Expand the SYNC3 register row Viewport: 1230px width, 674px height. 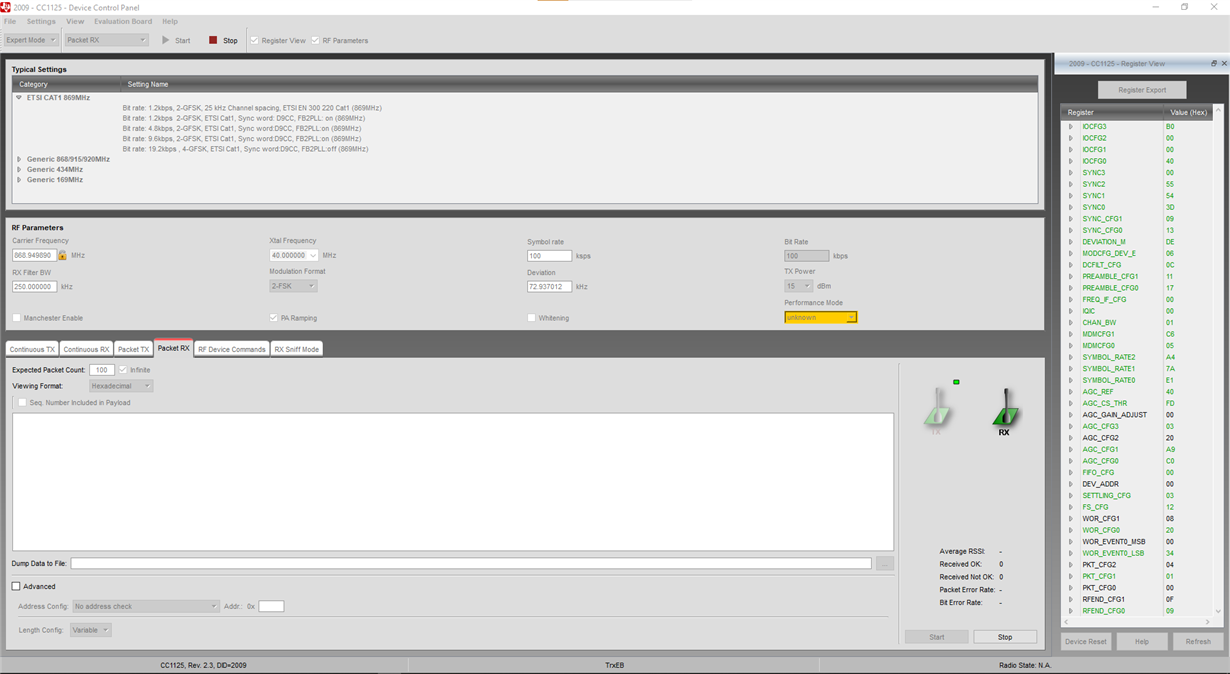(1070, 173)
